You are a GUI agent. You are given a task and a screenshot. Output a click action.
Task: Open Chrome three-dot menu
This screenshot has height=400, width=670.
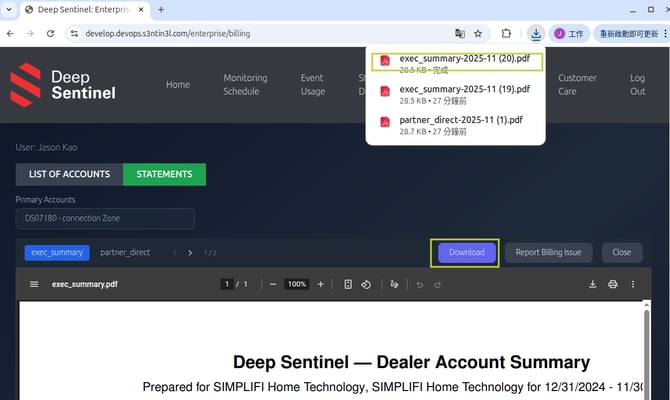pos(665,33)
